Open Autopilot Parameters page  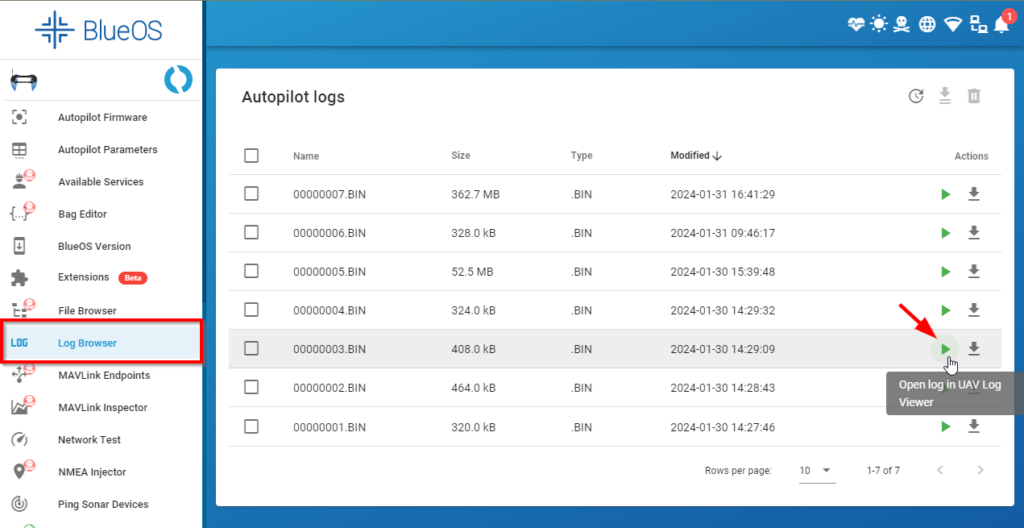(101, 150)
